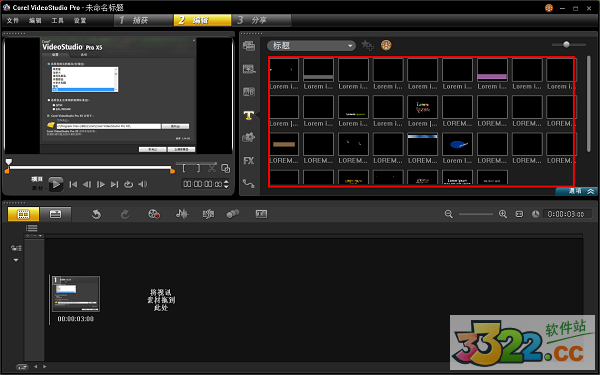Viewport: 600px width, 375px height.
Task: Expand the track manager arrow at left
Action: [16, 260]
